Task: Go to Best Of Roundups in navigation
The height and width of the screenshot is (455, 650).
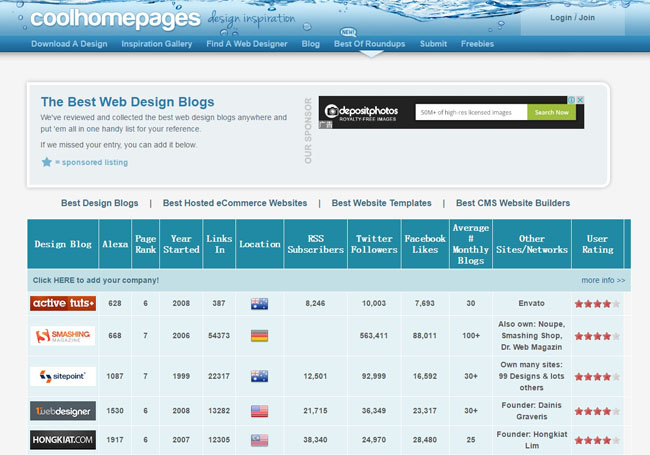Action: coord(369,44)
